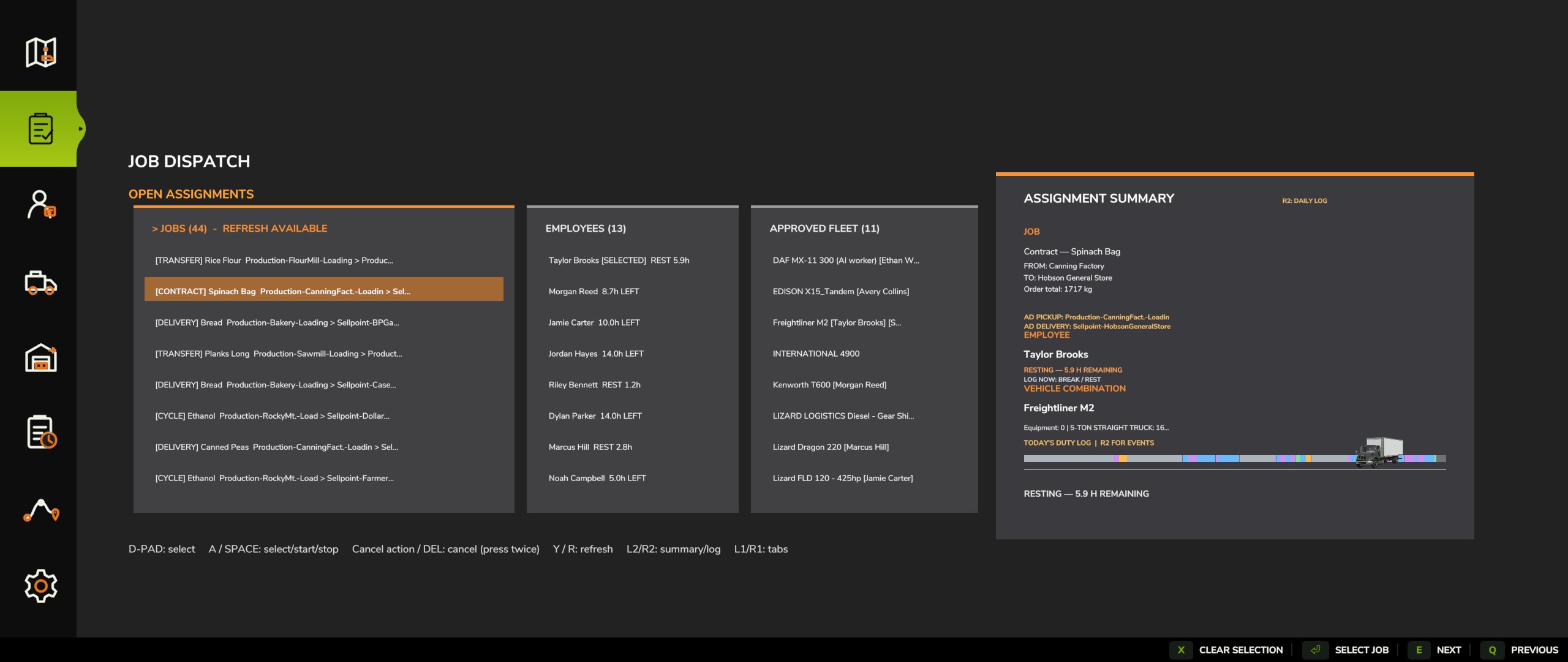
Task: Click the today's duty log timeline bar
Action: (1235, 458)
